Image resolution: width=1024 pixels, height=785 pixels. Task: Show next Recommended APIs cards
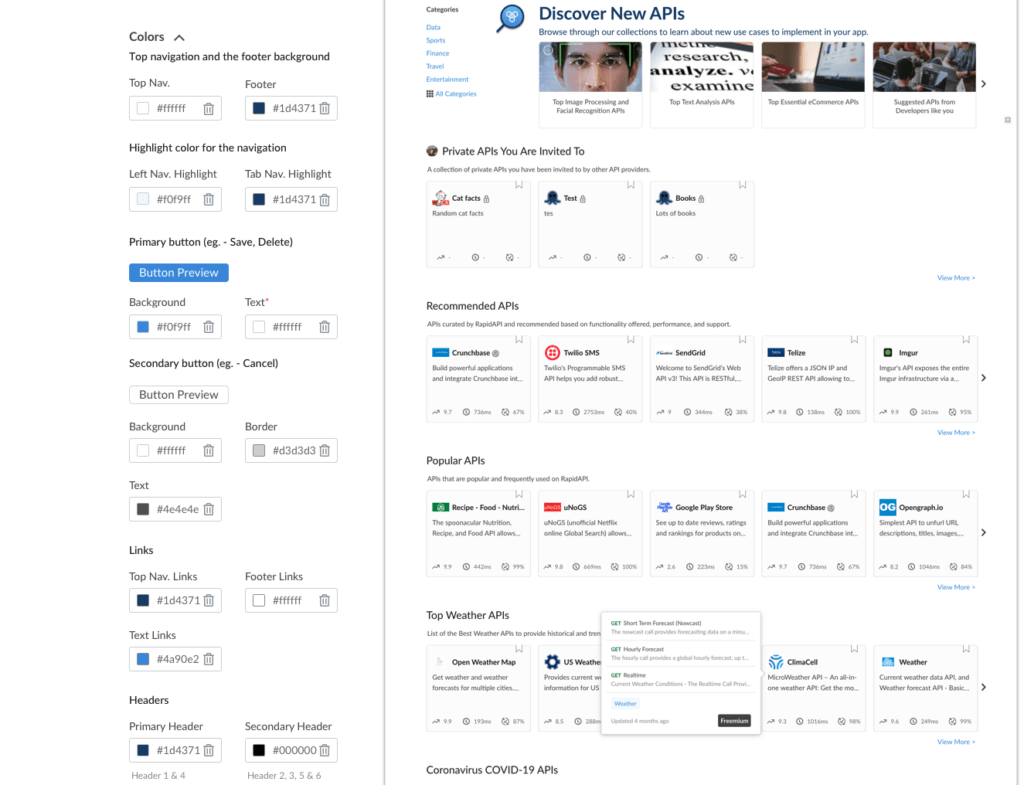[x=984, y=378]
